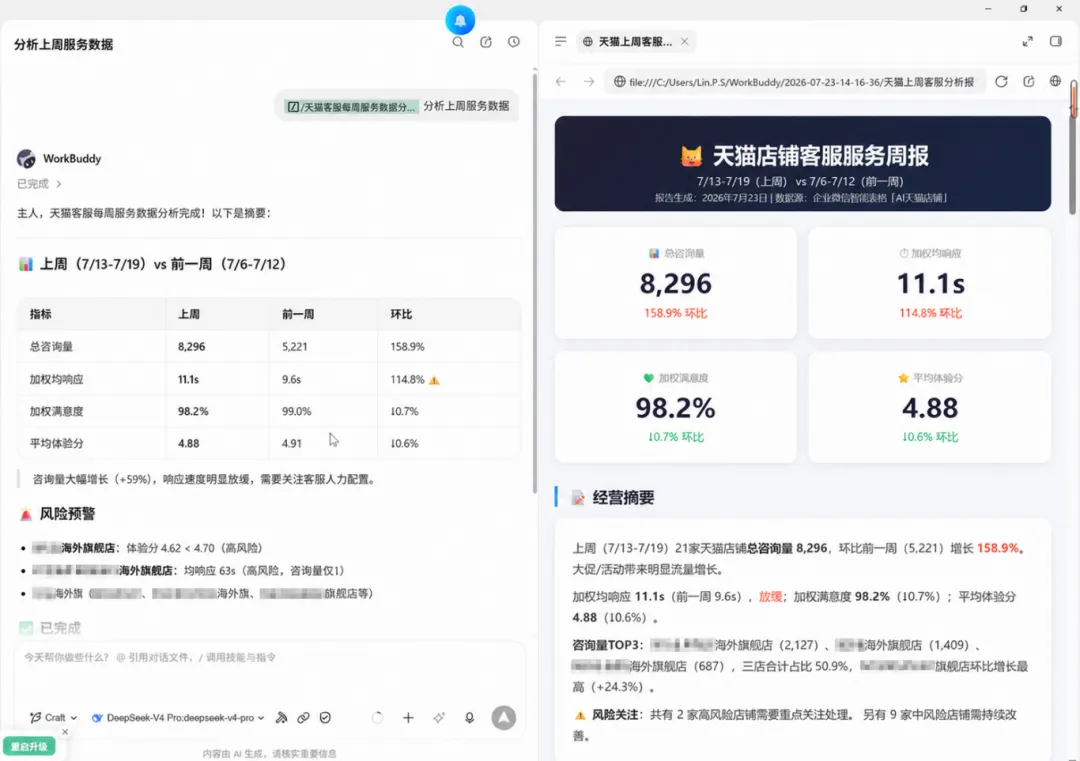Click the 平均体验分 card showing 4.88

click(930, 407)
